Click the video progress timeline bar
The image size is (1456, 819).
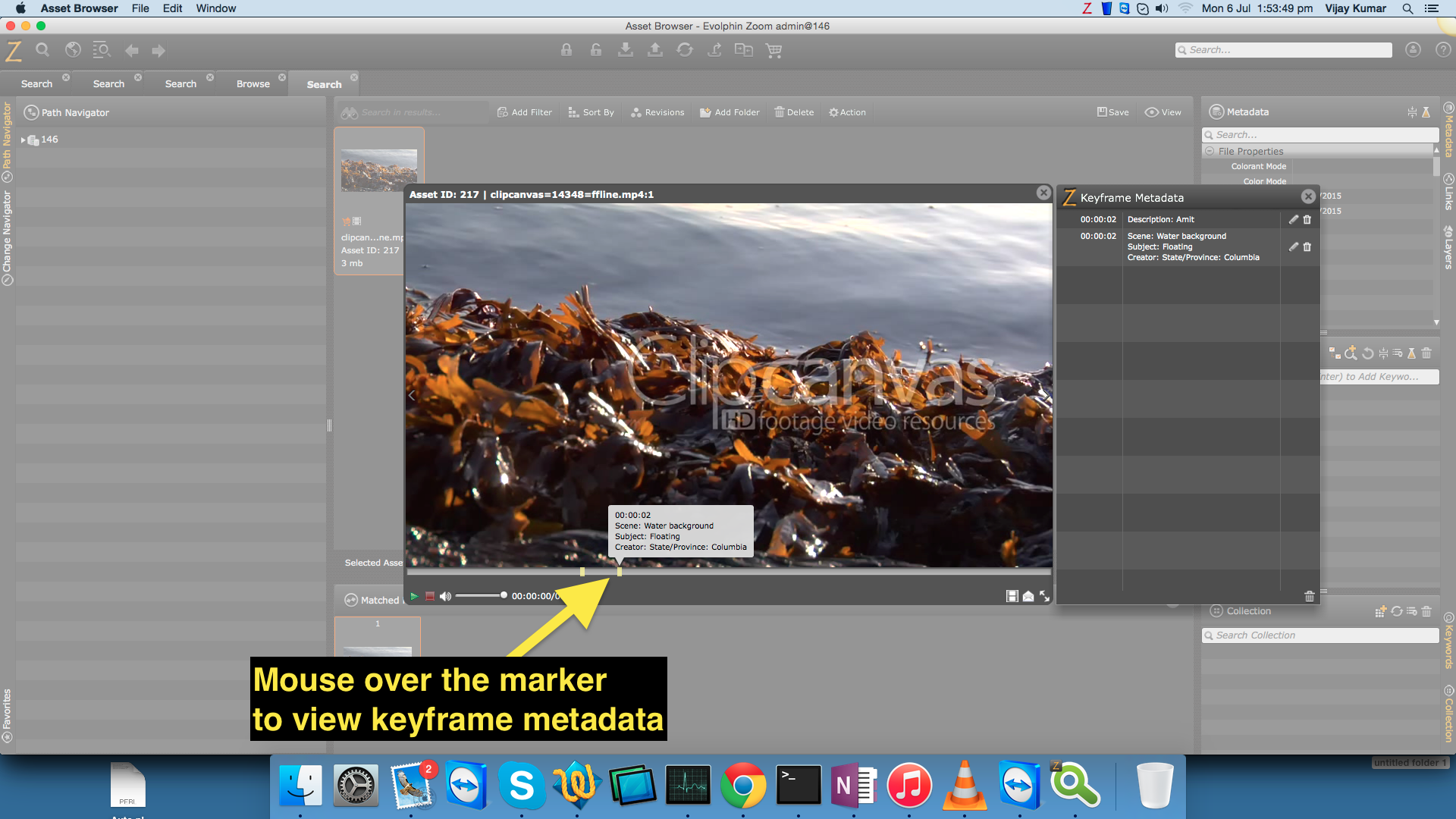[729, 572]
